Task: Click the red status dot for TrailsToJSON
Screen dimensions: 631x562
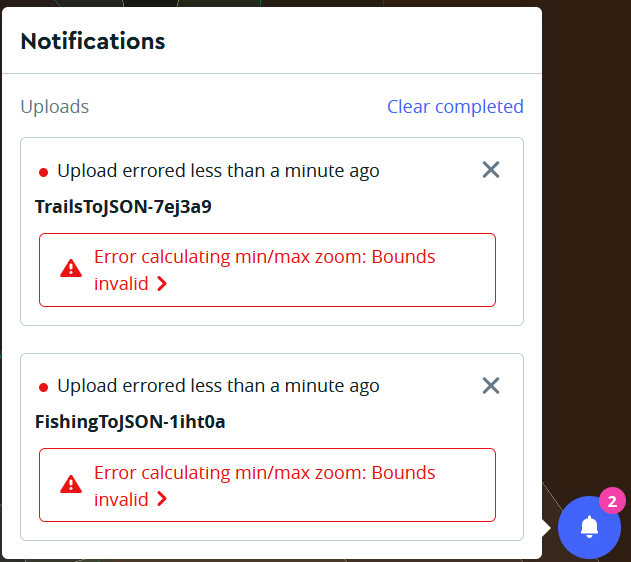Action: coord(44,172)
